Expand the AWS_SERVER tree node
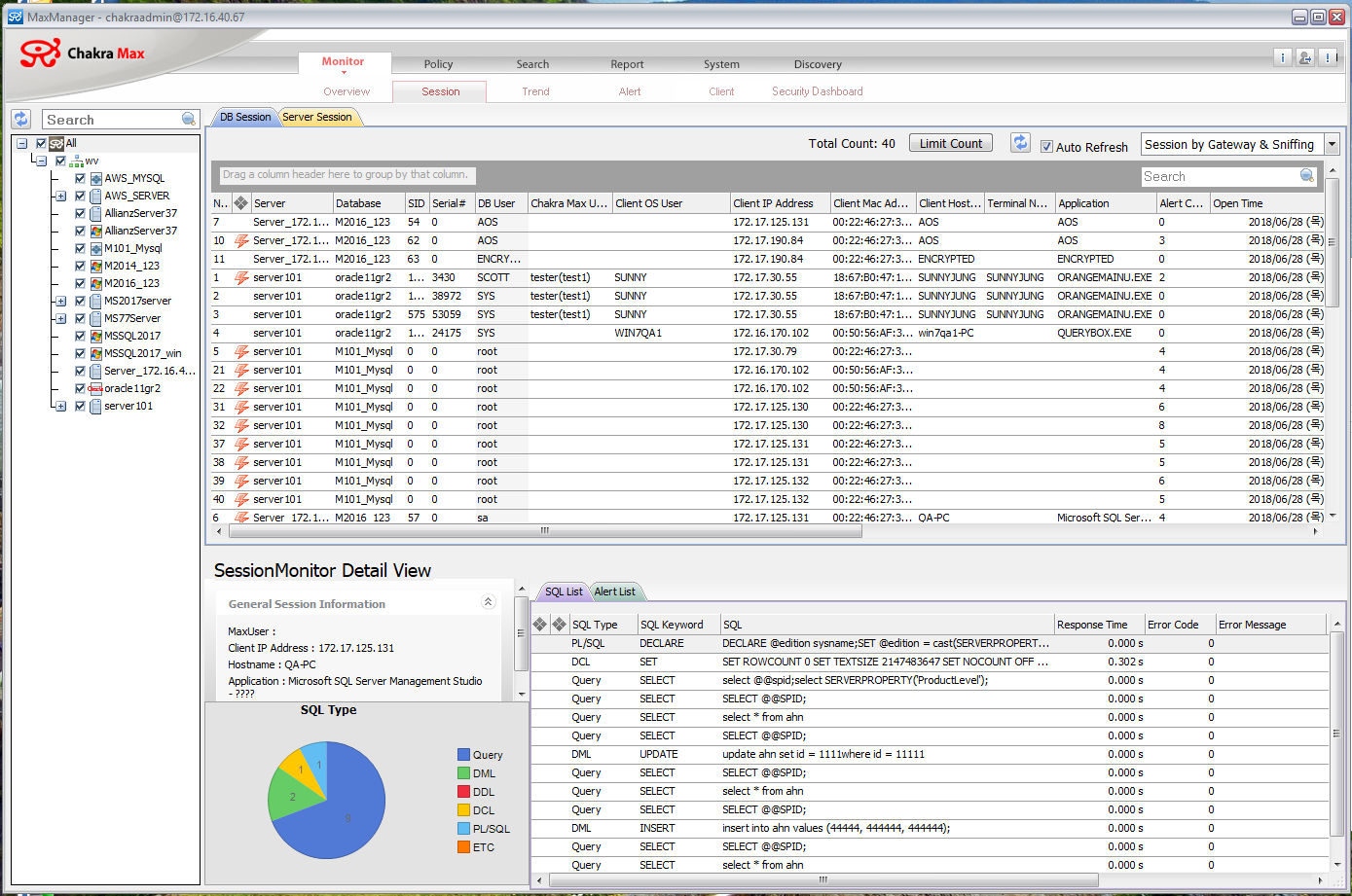This screenshot has height=896, width=1352. (x=60, y=196)
